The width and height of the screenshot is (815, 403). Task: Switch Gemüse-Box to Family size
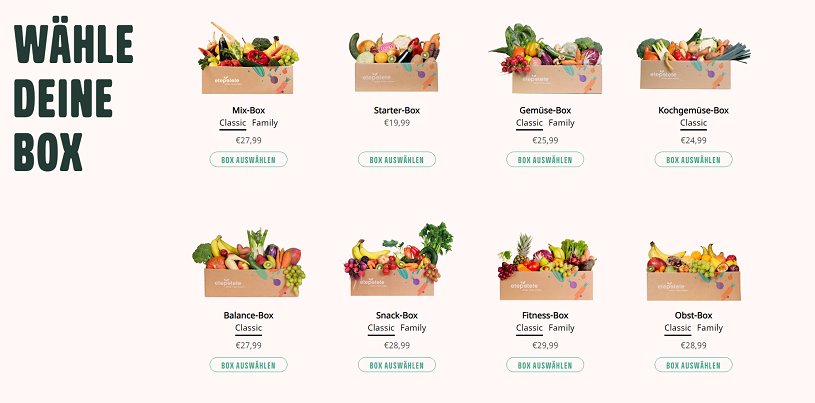(x=562, y=123)
